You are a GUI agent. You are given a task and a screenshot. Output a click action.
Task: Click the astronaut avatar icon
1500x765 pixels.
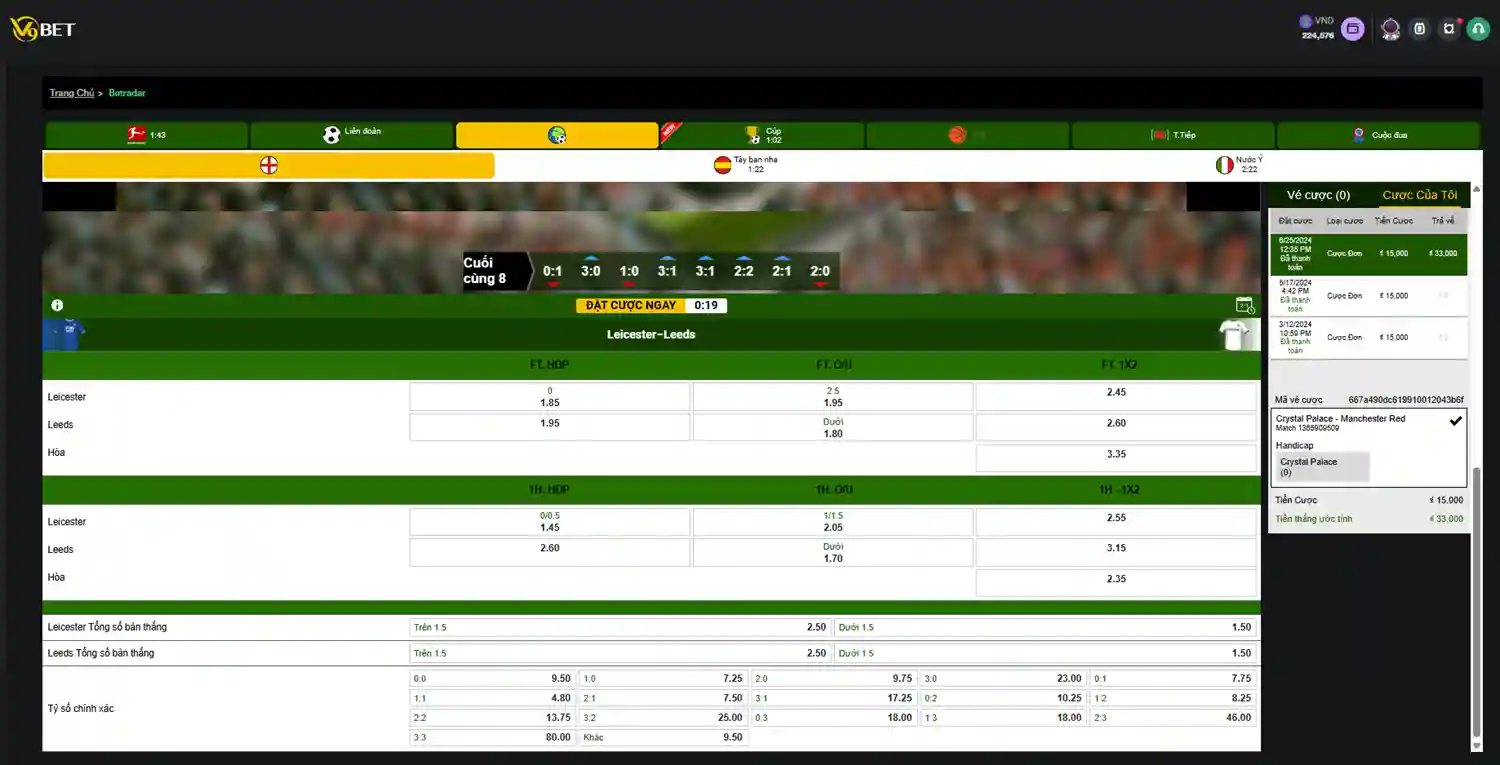click(1390, 29)
